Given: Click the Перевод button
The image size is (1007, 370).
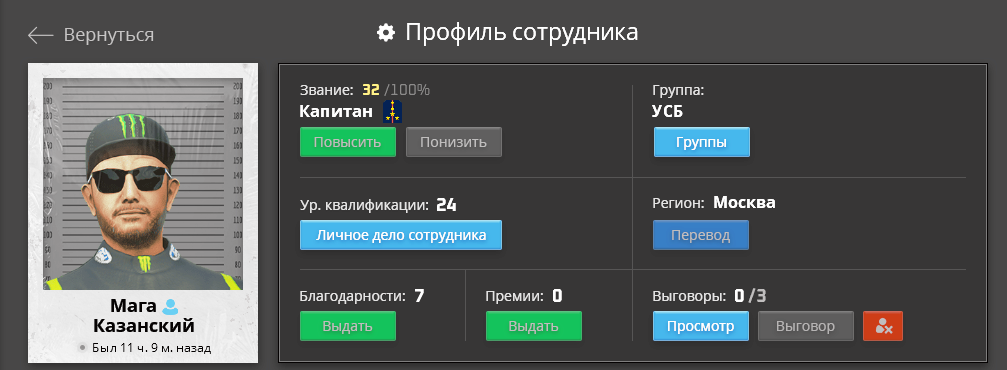Looking at the screenshot, I should [701, 235].
